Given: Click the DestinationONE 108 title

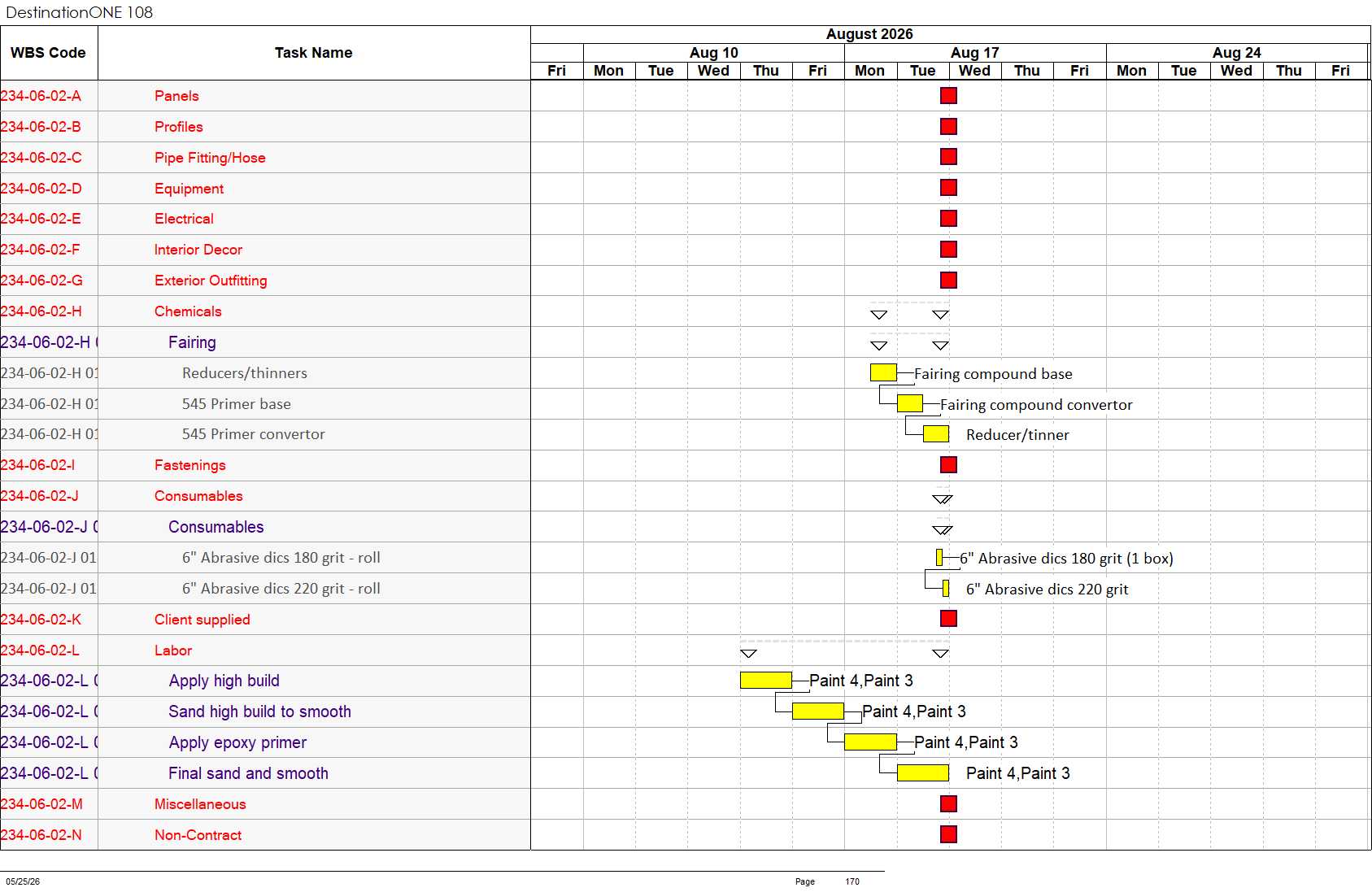Looking at the screenshot, I should click(x=79, y=12).
